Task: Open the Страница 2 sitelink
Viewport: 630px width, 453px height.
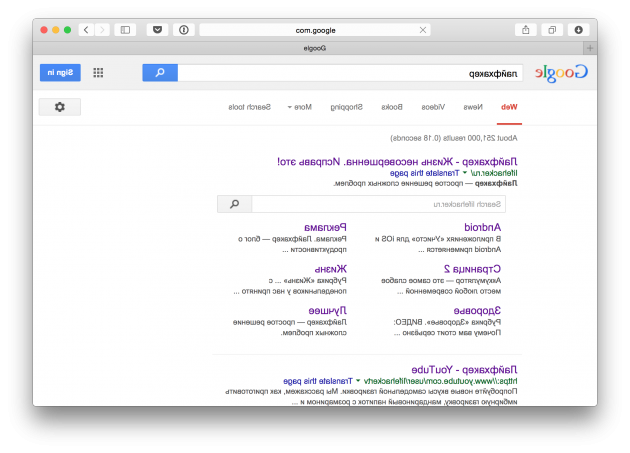Action: [472, 269]
